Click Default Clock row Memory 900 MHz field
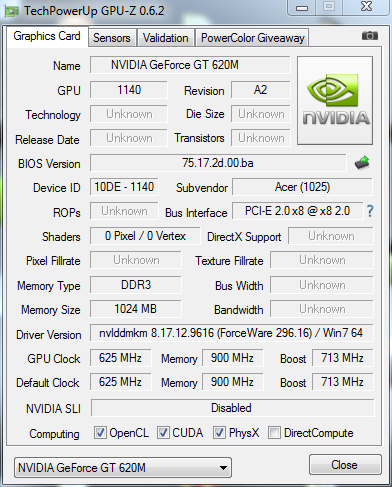The height and width of the screenshot is (487, 392). coord(233,382)
